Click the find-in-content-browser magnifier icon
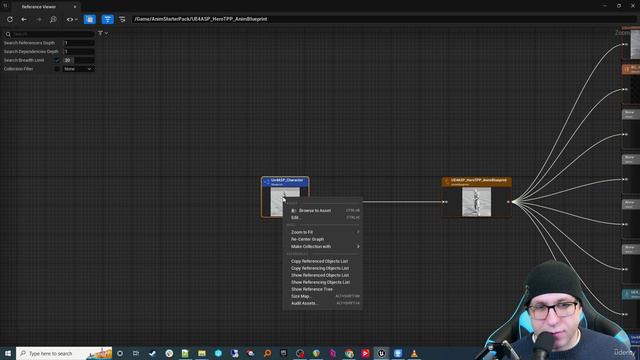The height and width of the screenshot is (360, 640). click(x=53, y=19)
